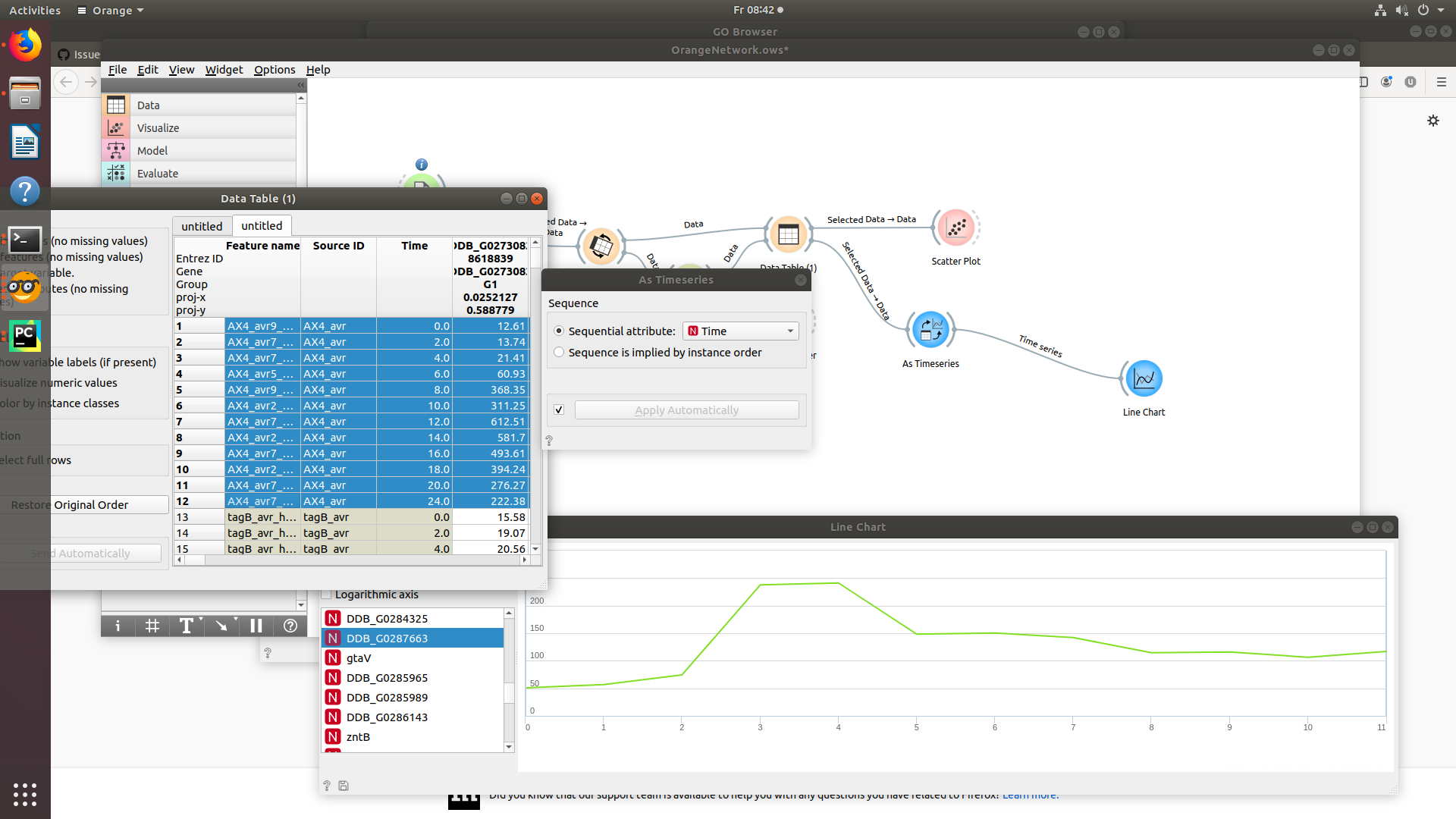The image size is (1456, 819).
Task: Select the Model category icon
Action: [116, 150]
